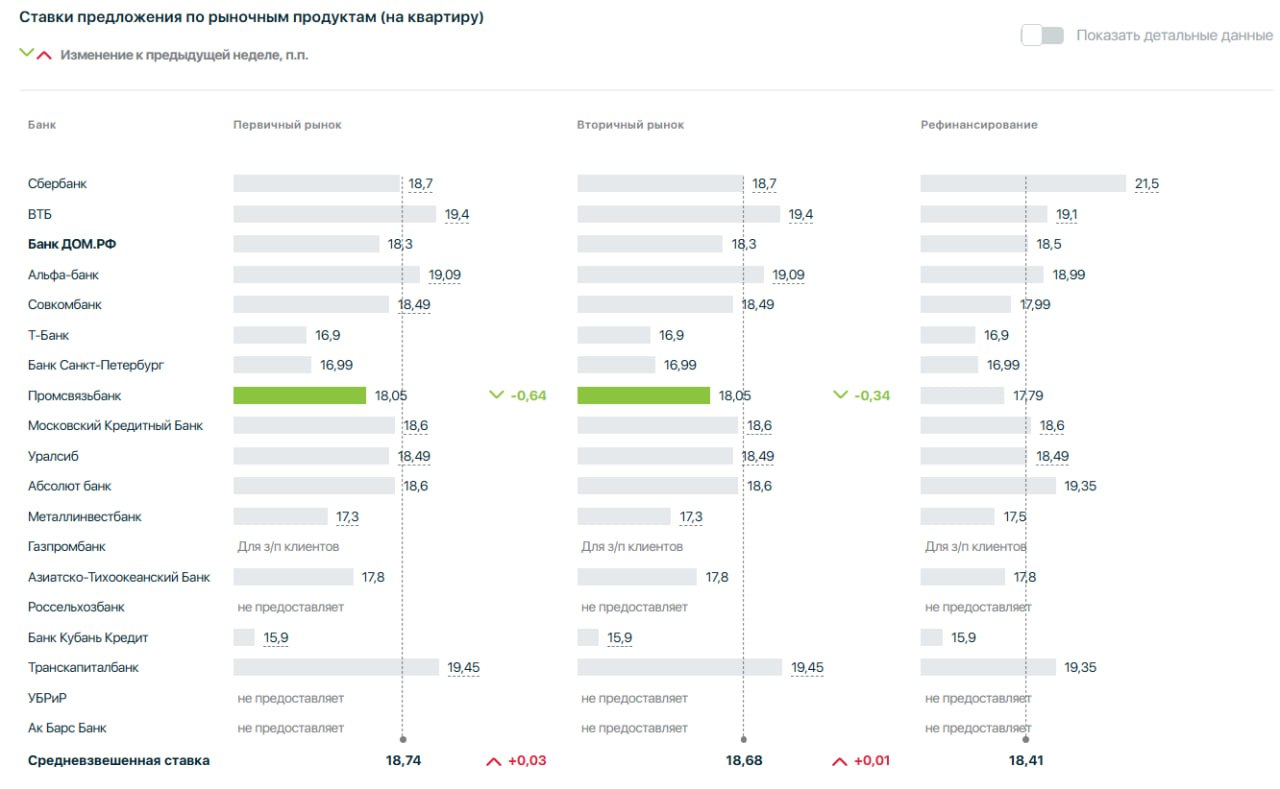
Task: Select the Первичный рынок column header
Action: point(287,125)
